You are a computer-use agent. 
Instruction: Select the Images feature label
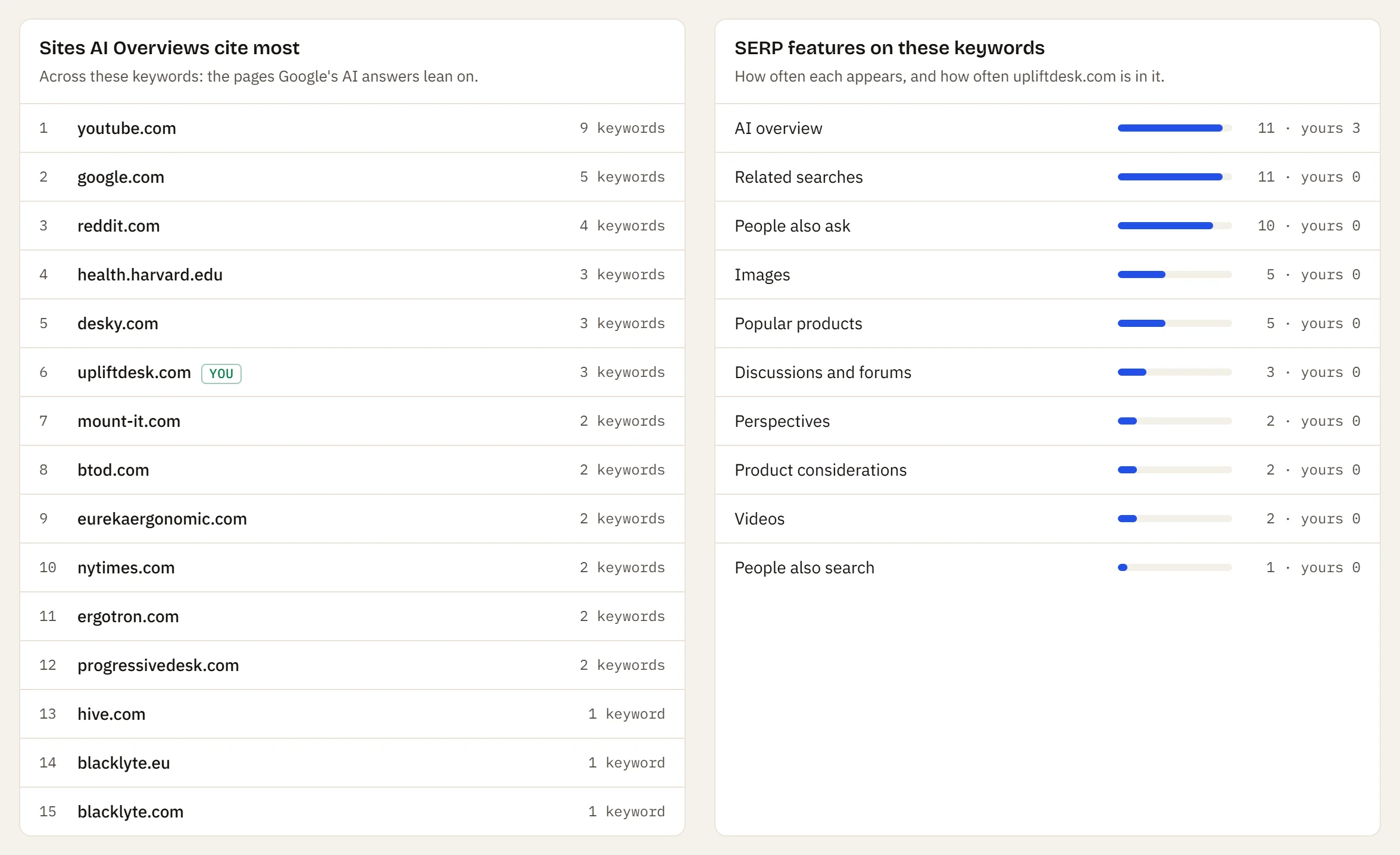pos(762,274)
